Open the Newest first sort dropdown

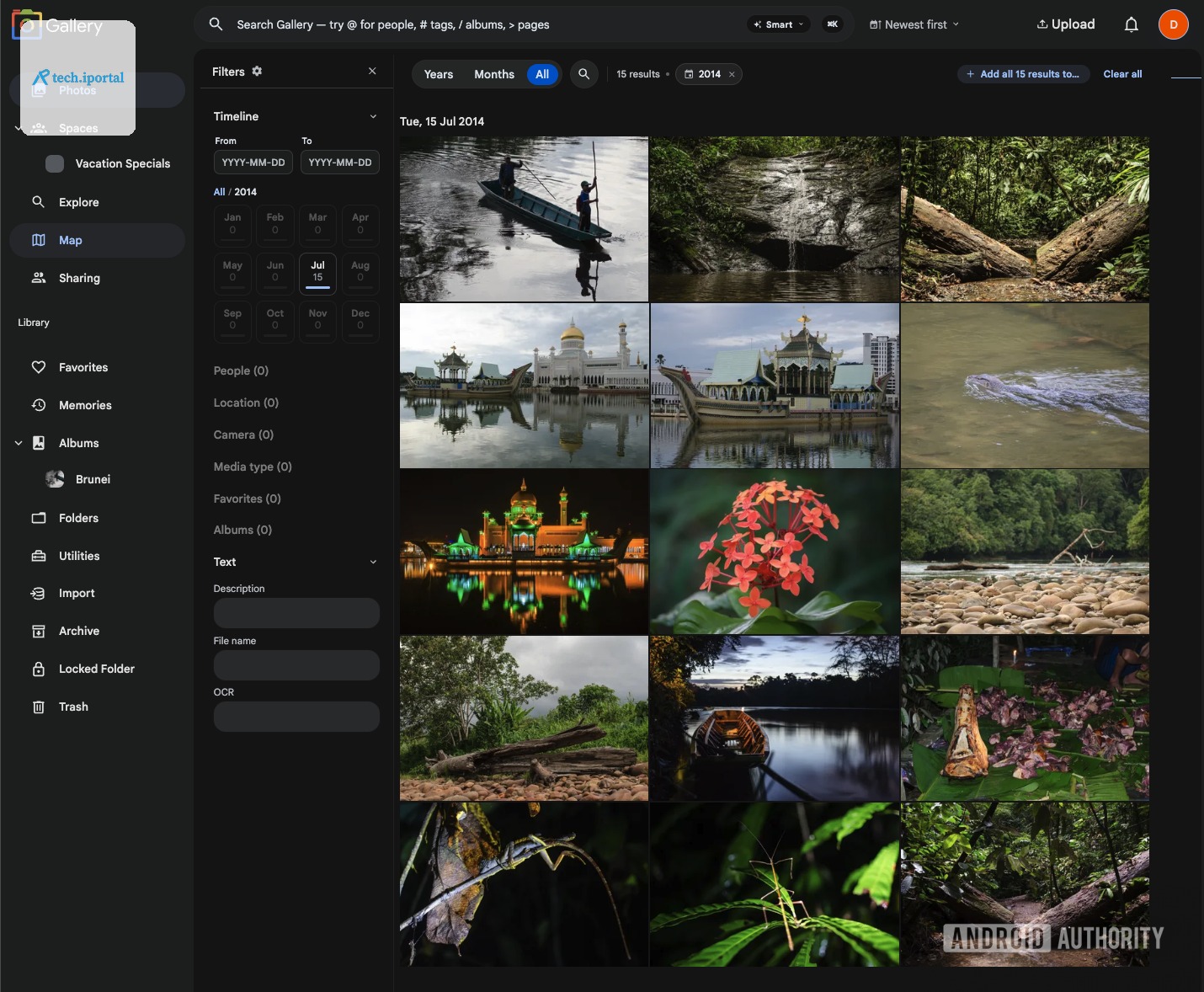(914, 24)
